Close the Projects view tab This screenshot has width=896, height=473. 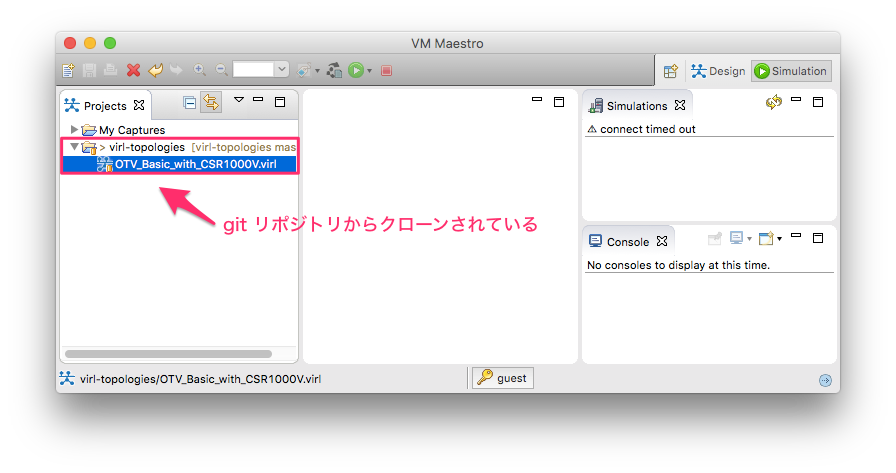(x=139, y=105)
